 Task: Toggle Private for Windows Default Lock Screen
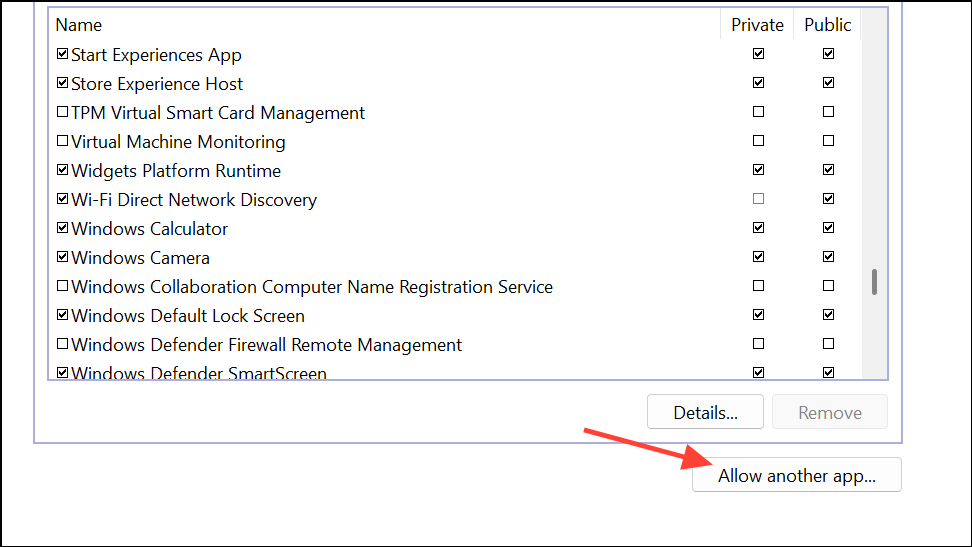(758, 314)
